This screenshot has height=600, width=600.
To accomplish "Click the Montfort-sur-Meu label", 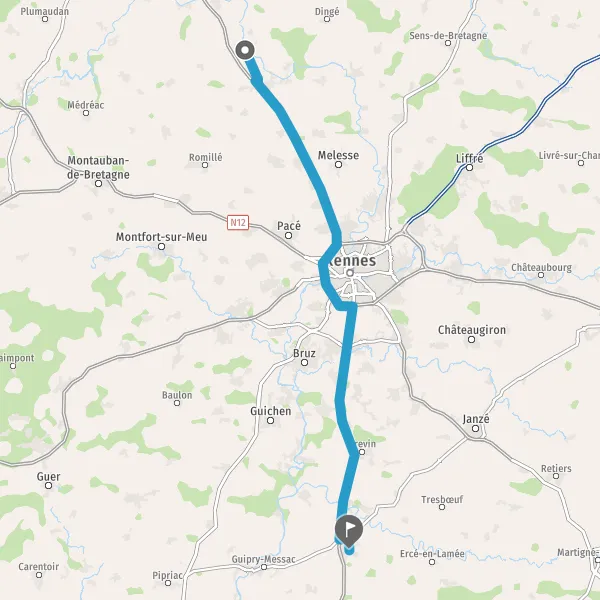I will [x=161, y=237].
